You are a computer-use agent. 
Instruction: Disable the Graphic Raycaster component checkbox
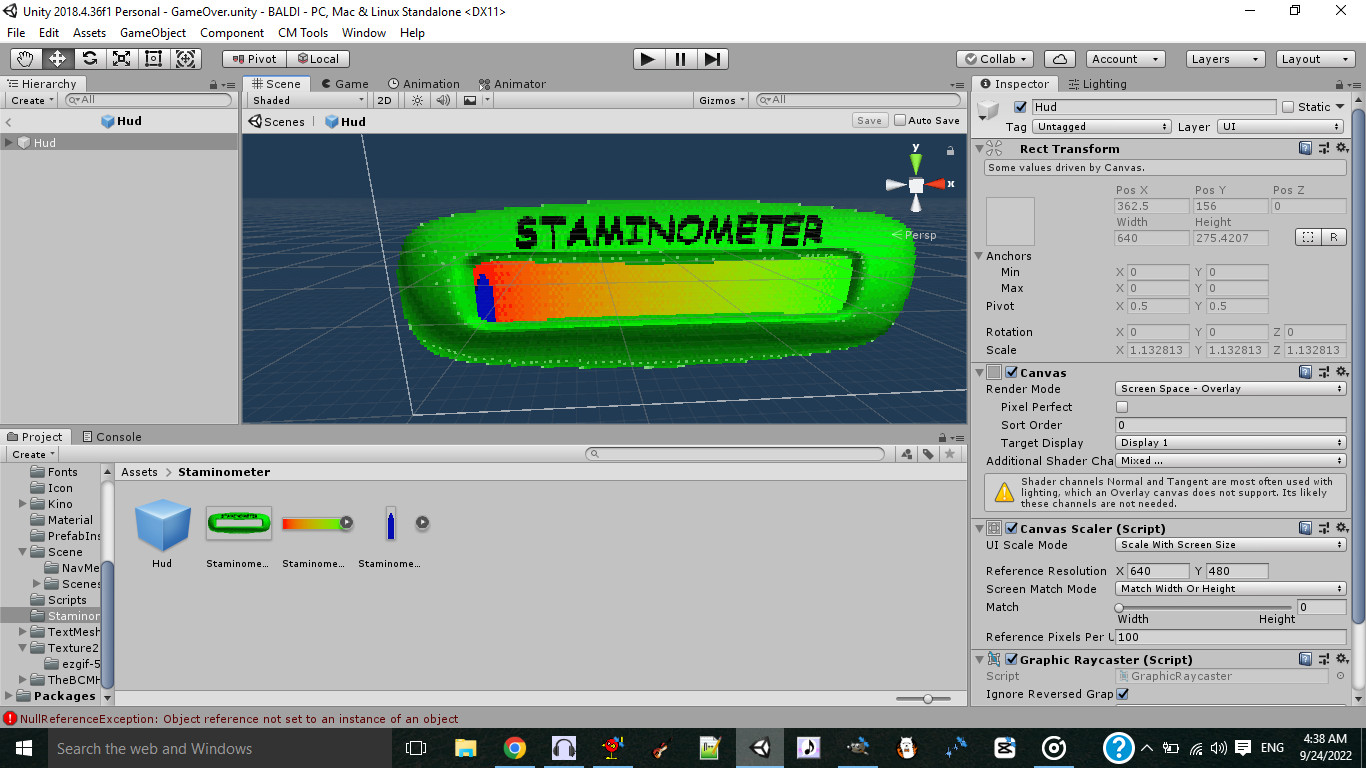pos(1011,660)
